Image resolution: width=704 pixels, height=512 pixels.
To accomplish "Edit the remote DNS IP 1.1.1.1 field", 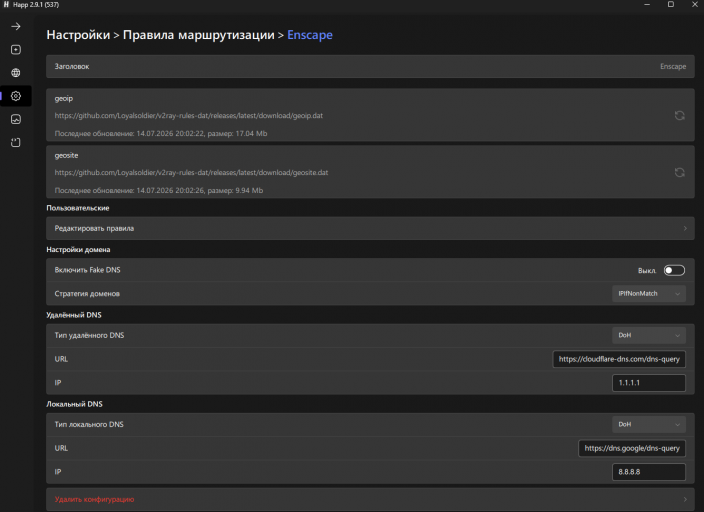I will click(x=649, y=383).
